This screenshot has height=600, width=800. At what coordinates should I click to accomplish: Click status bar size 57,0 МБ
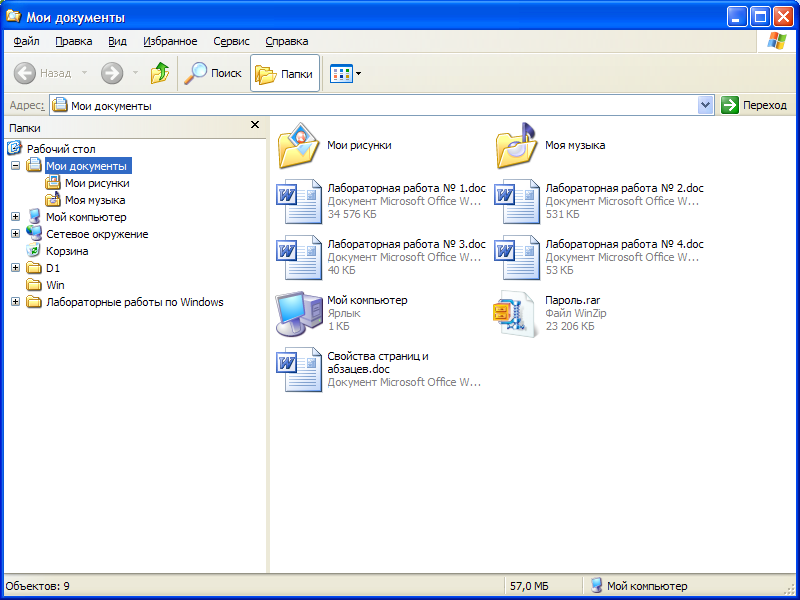point(529,586)
